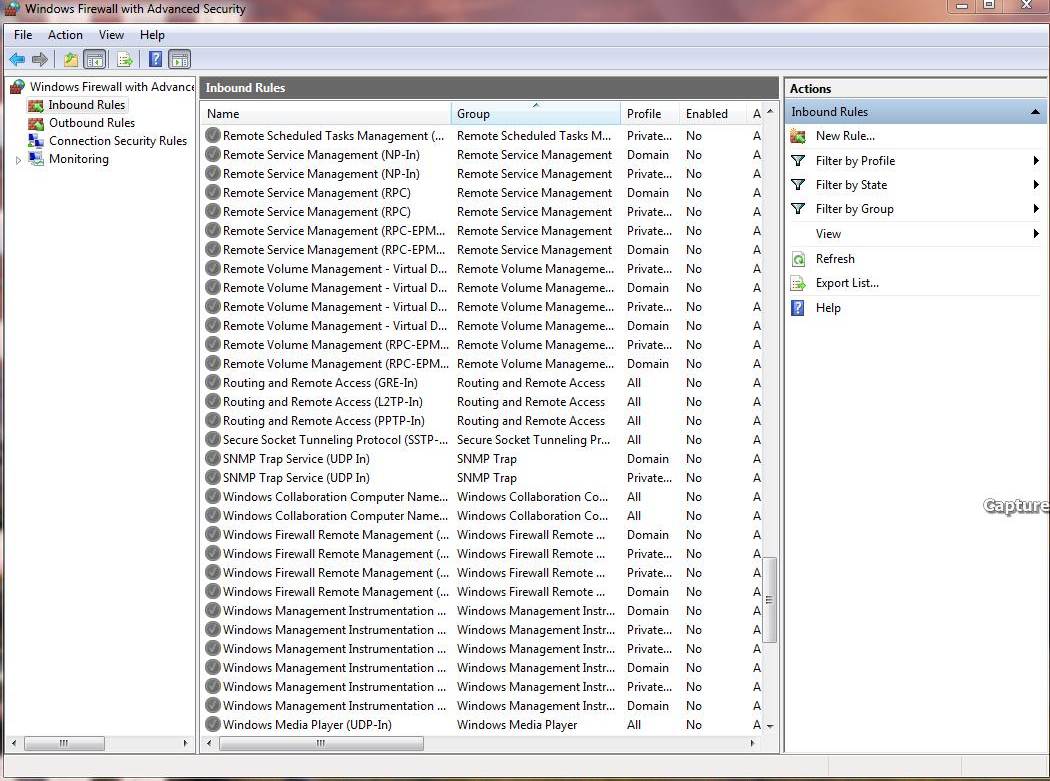Open the View menu in menu bar
Viewport: 1050px width, 781px height.
(x=111, y=35)
